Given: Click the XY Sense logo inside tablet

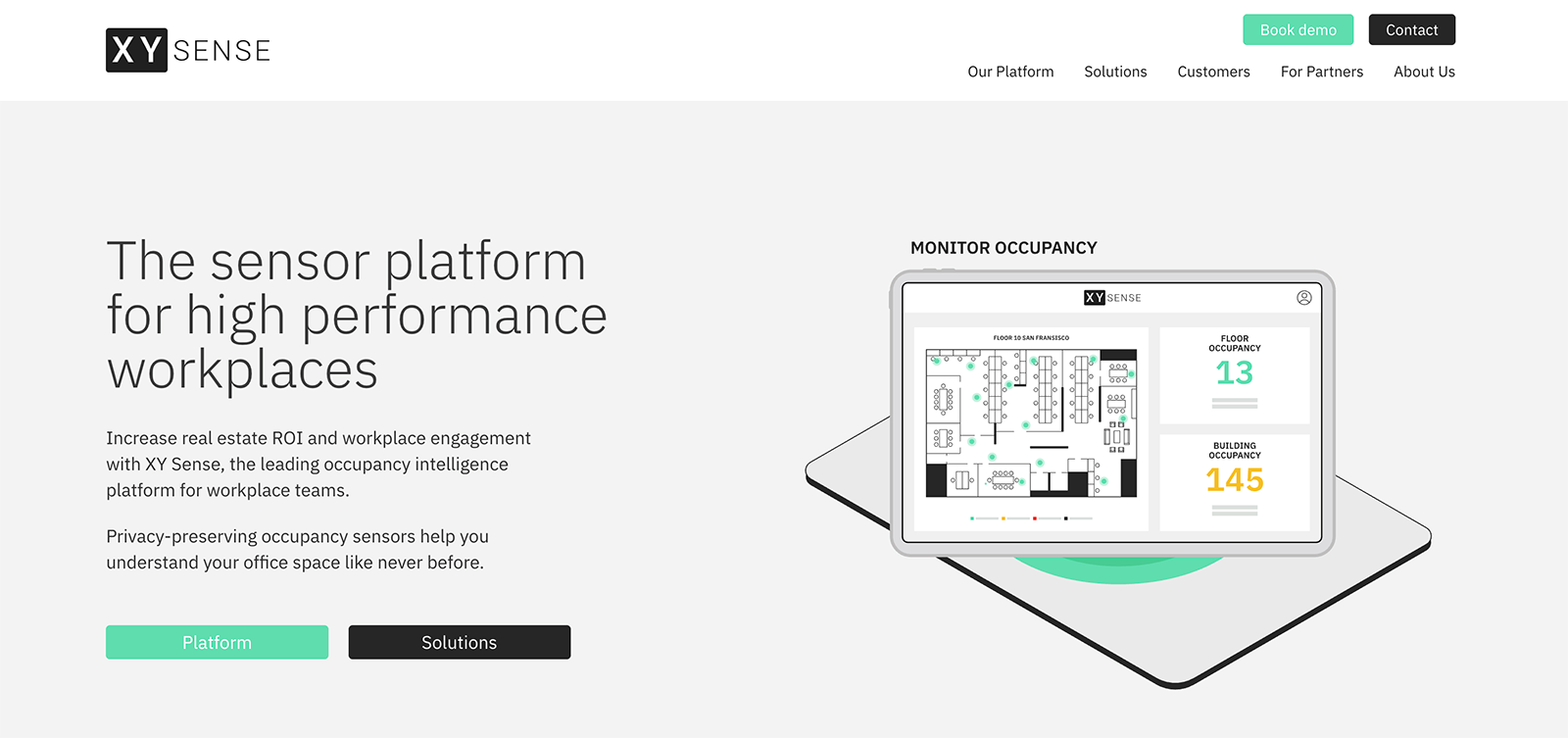Looking at the screenshot, I should pyautogui.click(x=1112, y=298).
